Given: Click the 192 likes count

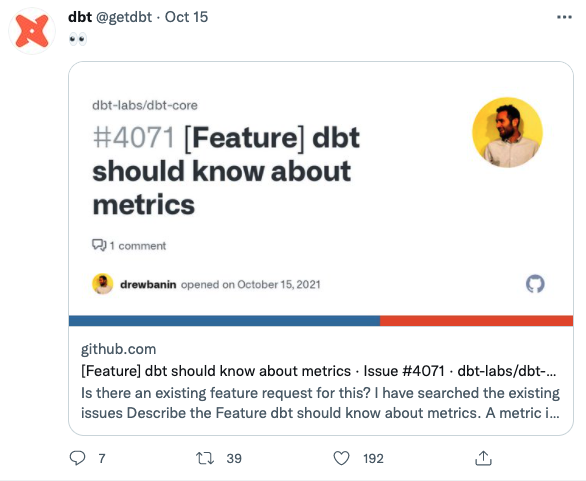Looking at the screenshot, I should (373, 459).
